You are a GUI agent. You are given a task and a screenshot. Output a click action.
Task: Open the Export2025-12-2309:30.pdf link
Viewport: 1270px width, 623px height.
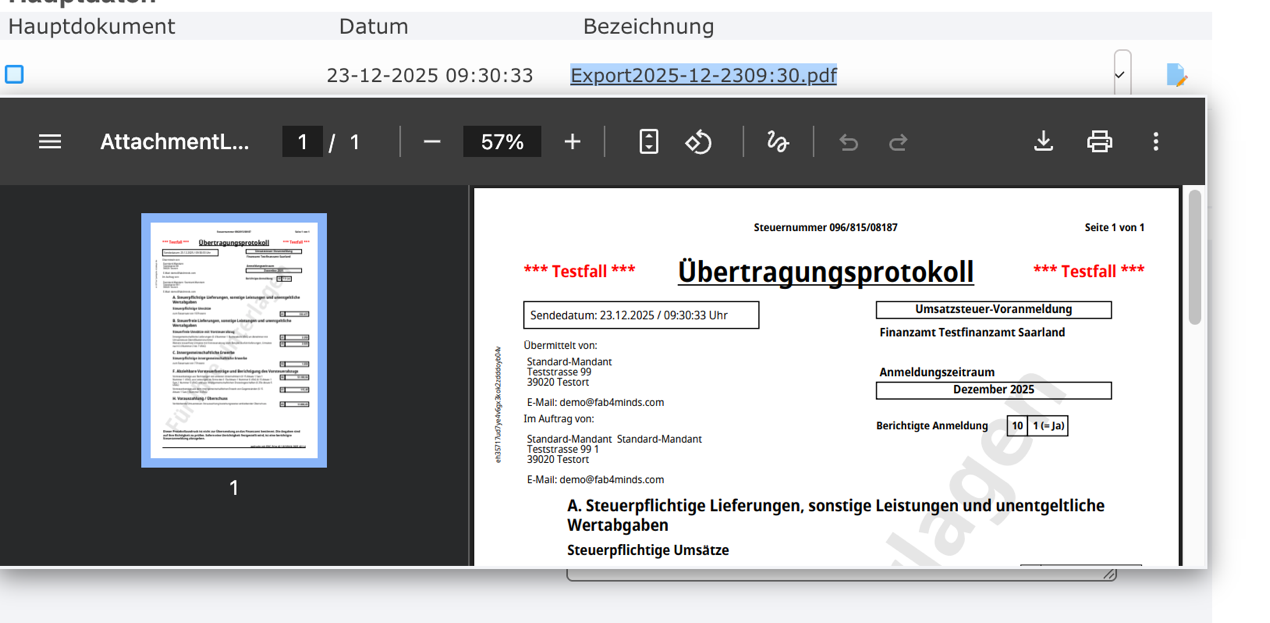(x=703, y=76)
